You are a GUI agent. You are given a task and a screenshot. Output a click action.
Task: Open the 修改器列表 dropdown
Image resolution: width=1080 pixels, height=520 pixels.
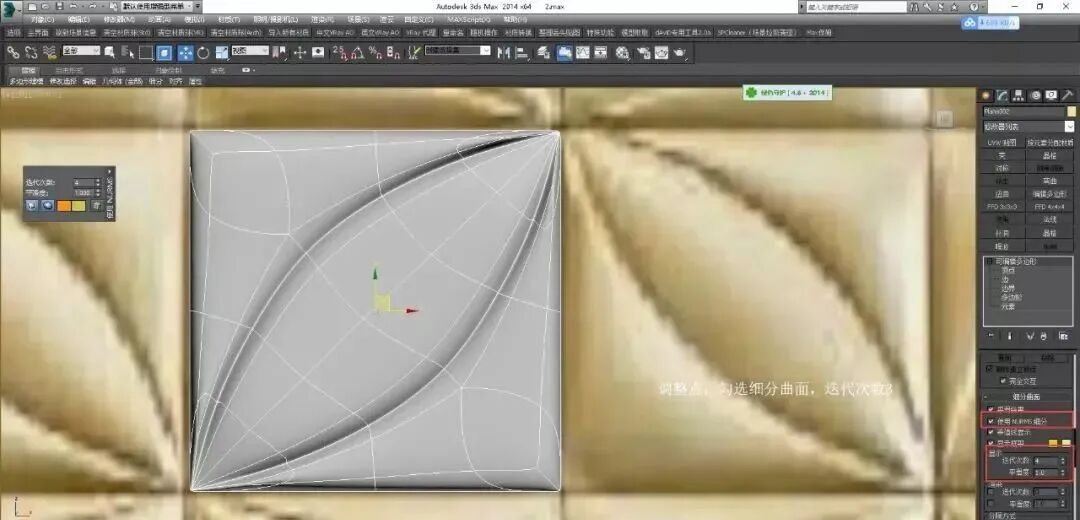tap(1028, 127)
